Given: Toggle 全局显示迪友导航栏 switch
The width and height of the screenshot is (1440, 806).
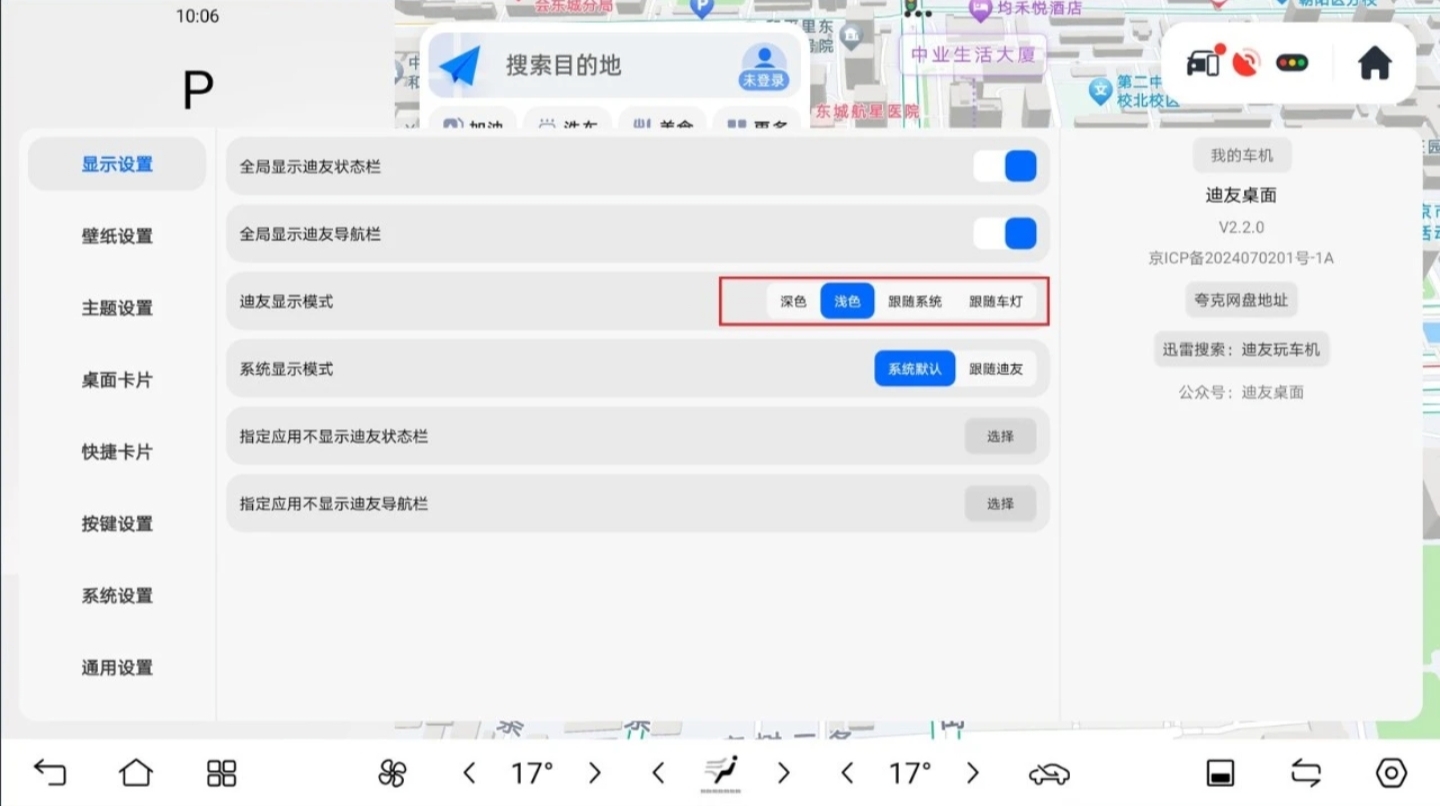Looking at the screenshot, I should coord(1006,234).
